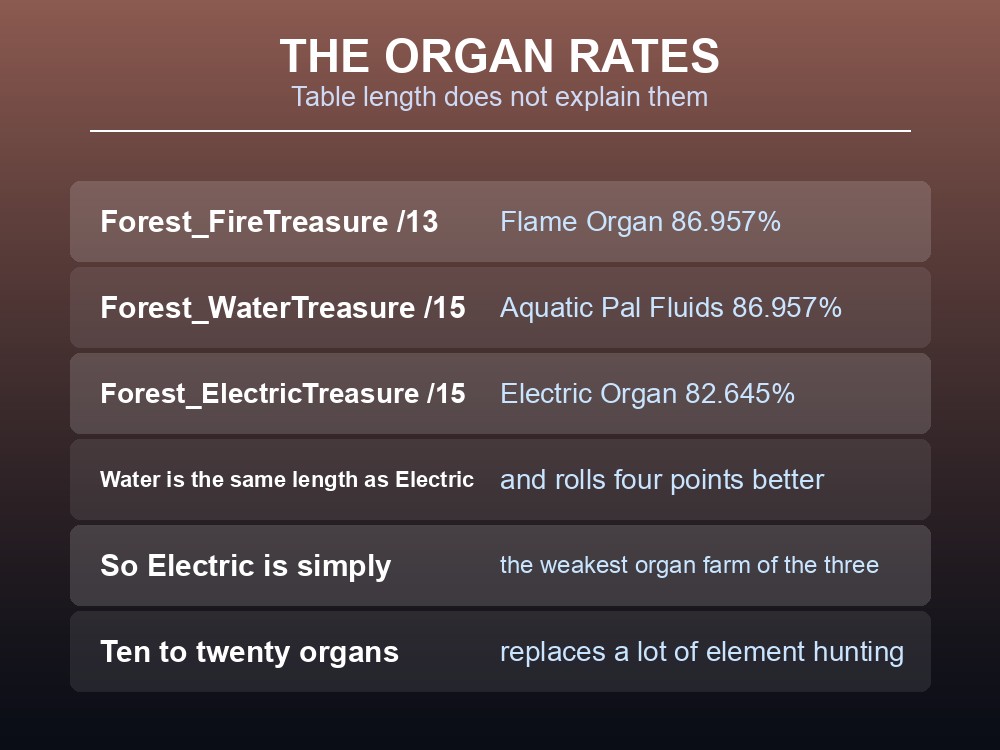Viewport: 1000px width, 750px height.
Task: Select 'and rolls four points better' text
Action: [x=662, y=480]
